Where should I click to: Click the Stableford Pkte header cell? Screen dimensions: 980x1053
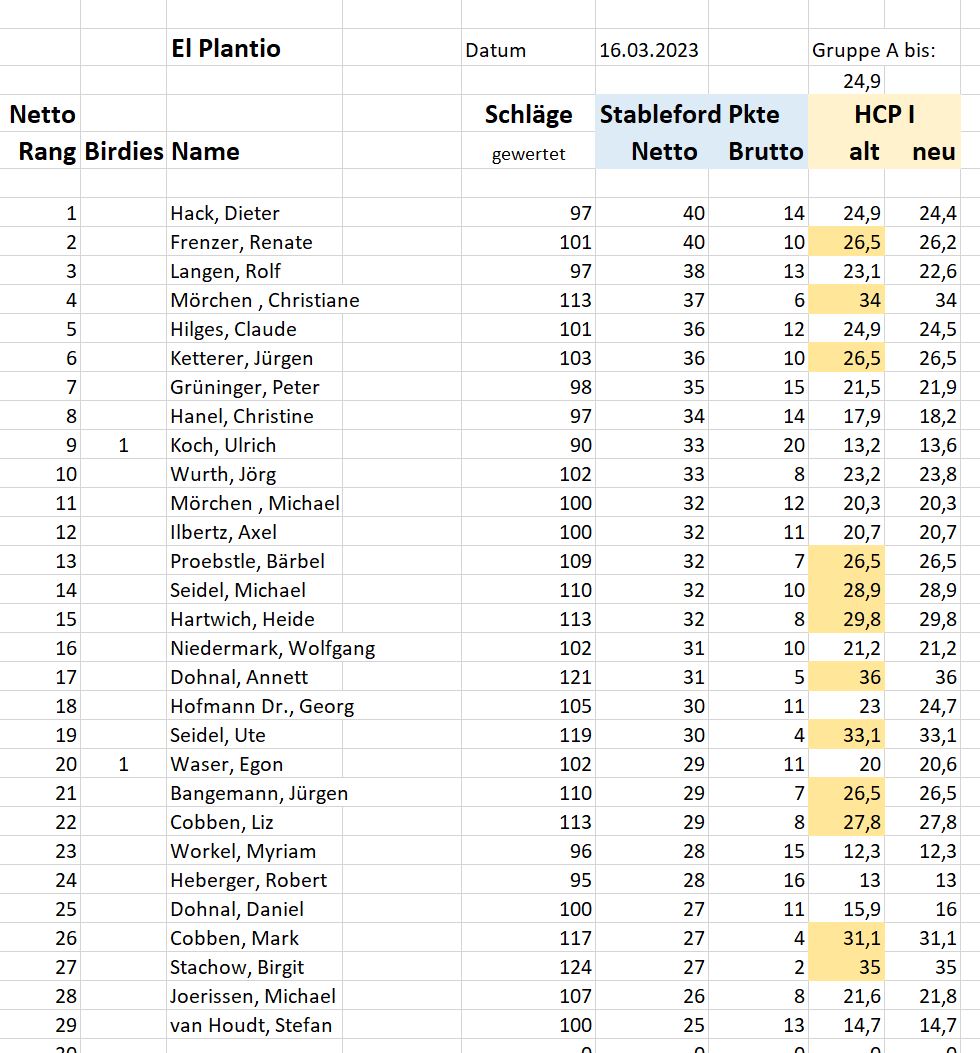[701, 113]
